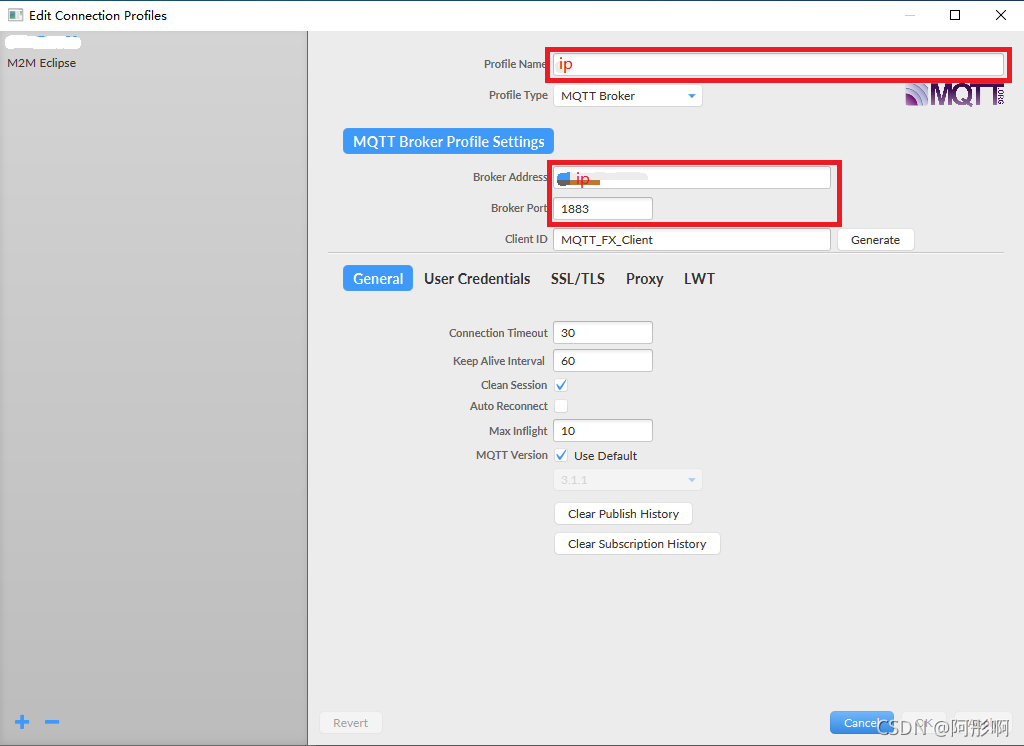Click the Keep Alive Interval field
The height and width of the screenshot is (746, 1024).
click(603, 361)
